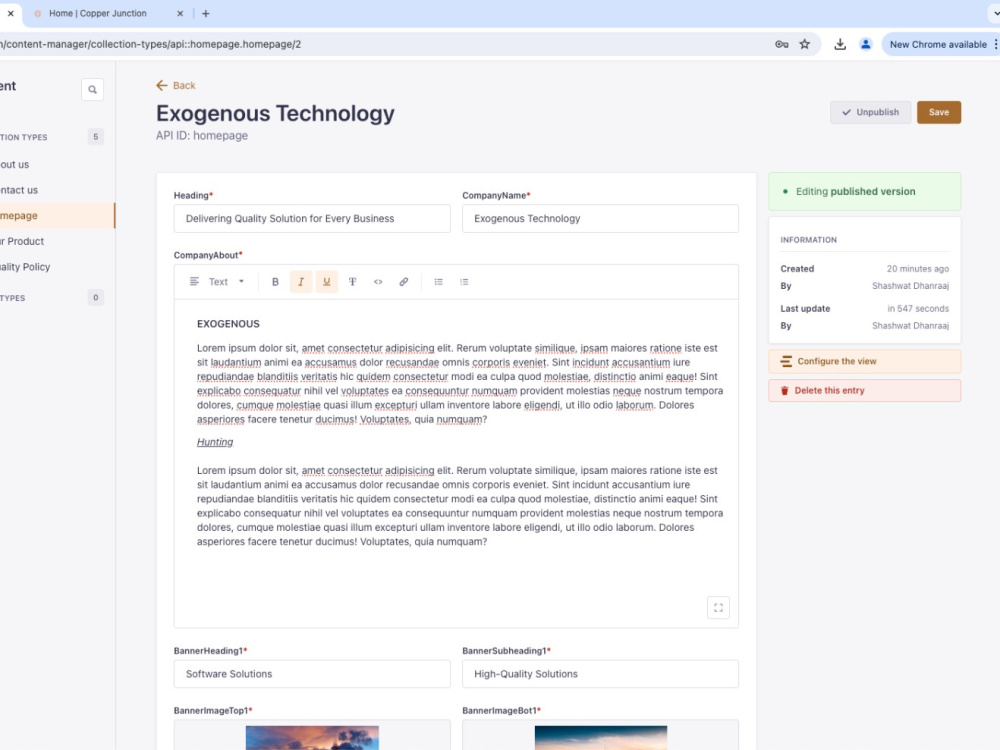1000x750 pixels.
Task: Open Chrome downloads
Action: click(840, 44)
